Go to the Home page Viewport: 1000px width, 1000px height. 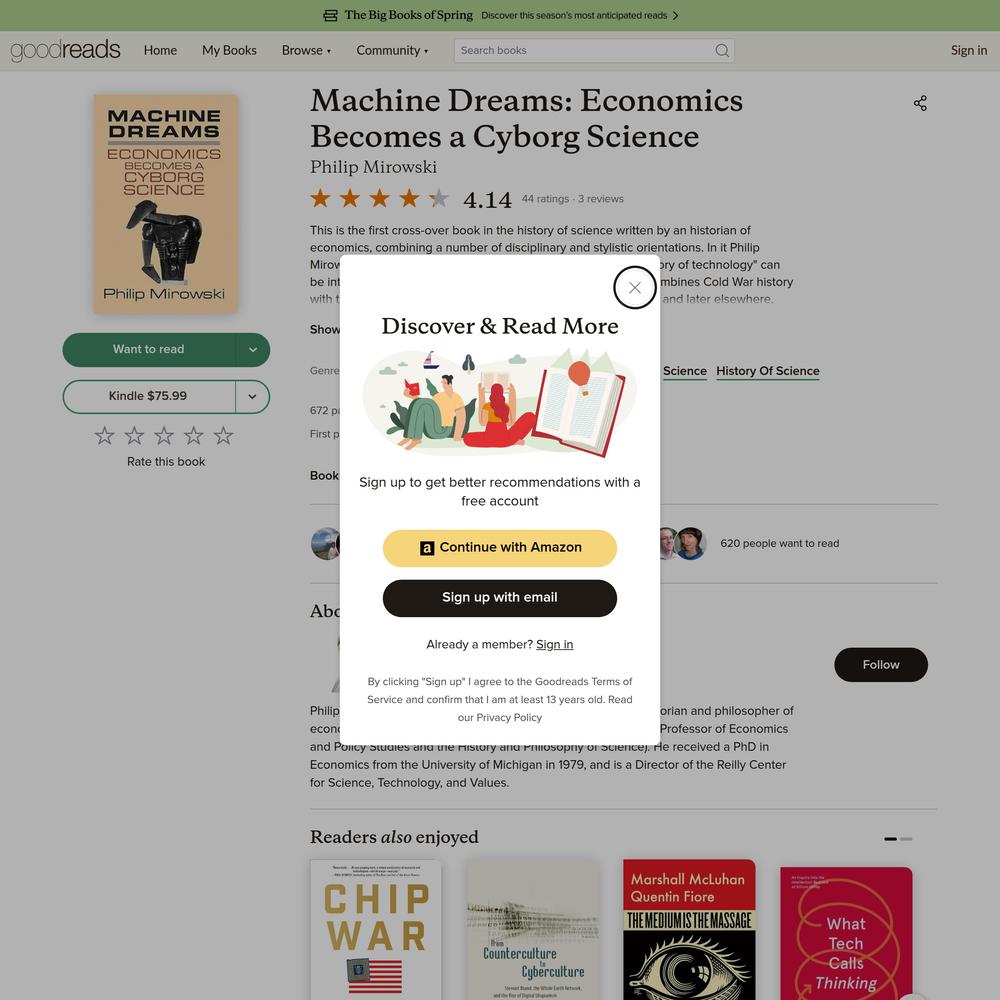(x=160, y=50)
